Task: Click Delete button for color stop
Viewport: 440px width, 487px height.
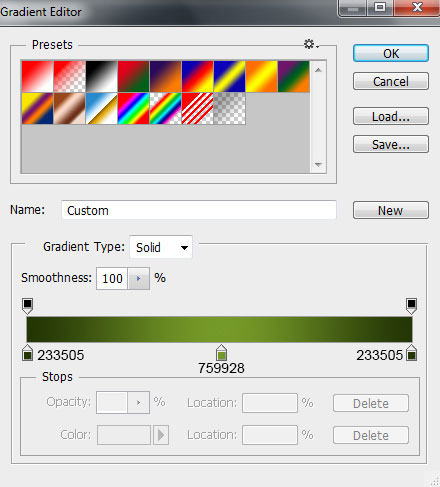Action: [x=371, y=435]
